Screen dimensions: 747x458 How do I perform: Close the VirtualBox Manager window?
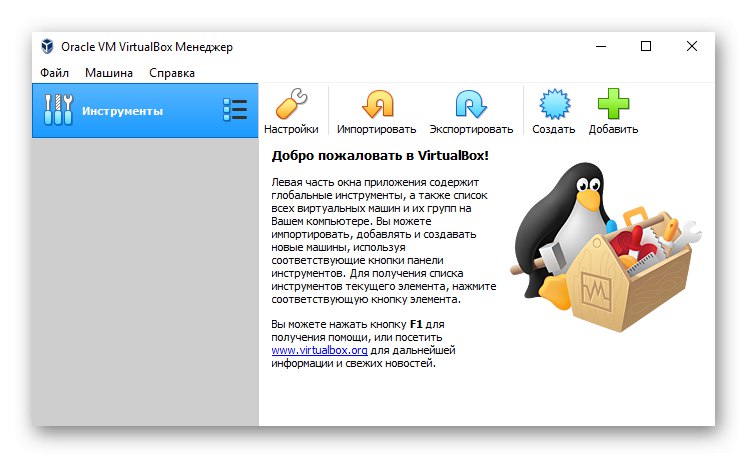(692, 46)
